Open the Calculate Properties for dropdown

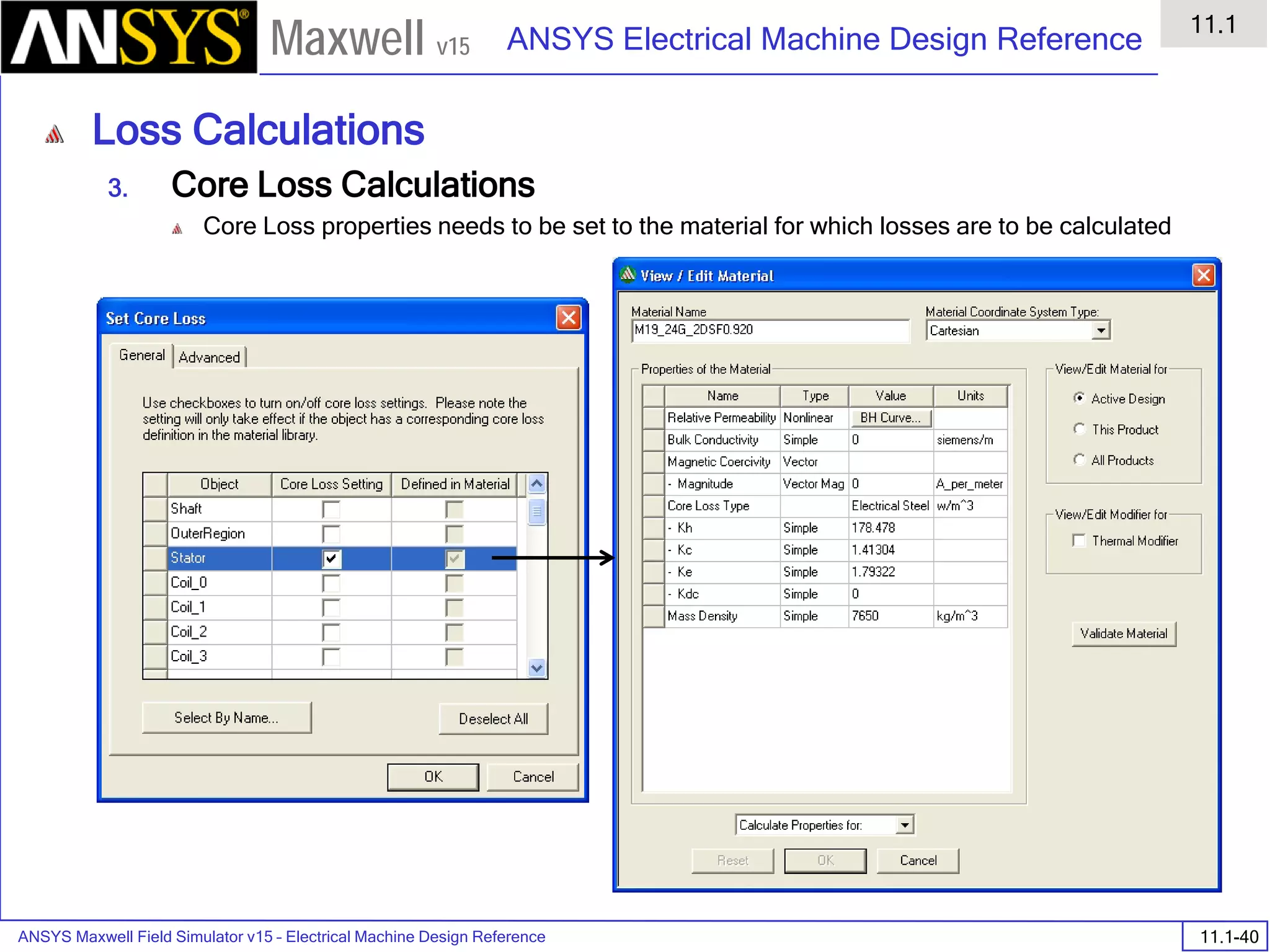905,825
